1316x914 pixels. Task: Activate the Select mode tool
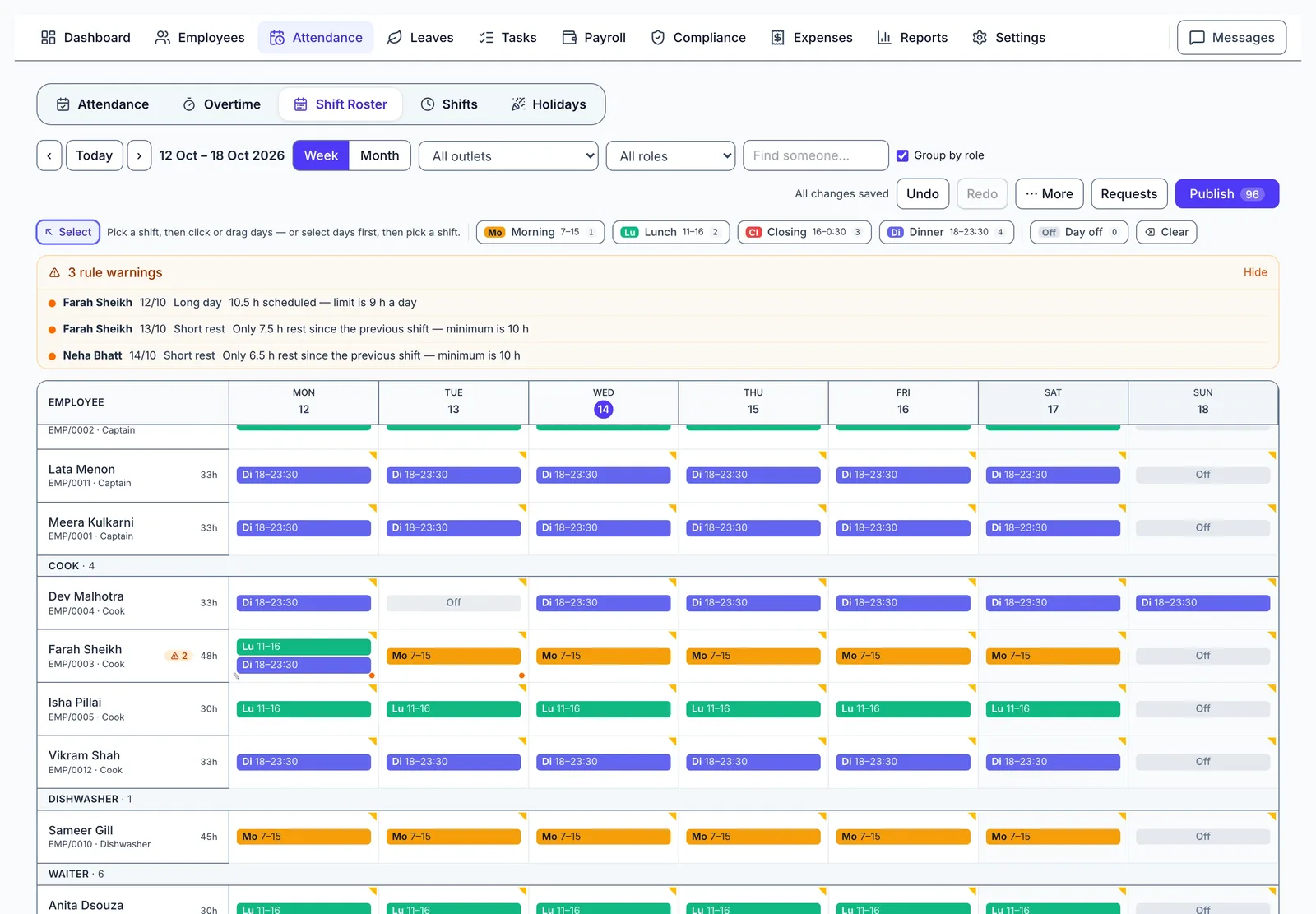(x=68, y=232)
